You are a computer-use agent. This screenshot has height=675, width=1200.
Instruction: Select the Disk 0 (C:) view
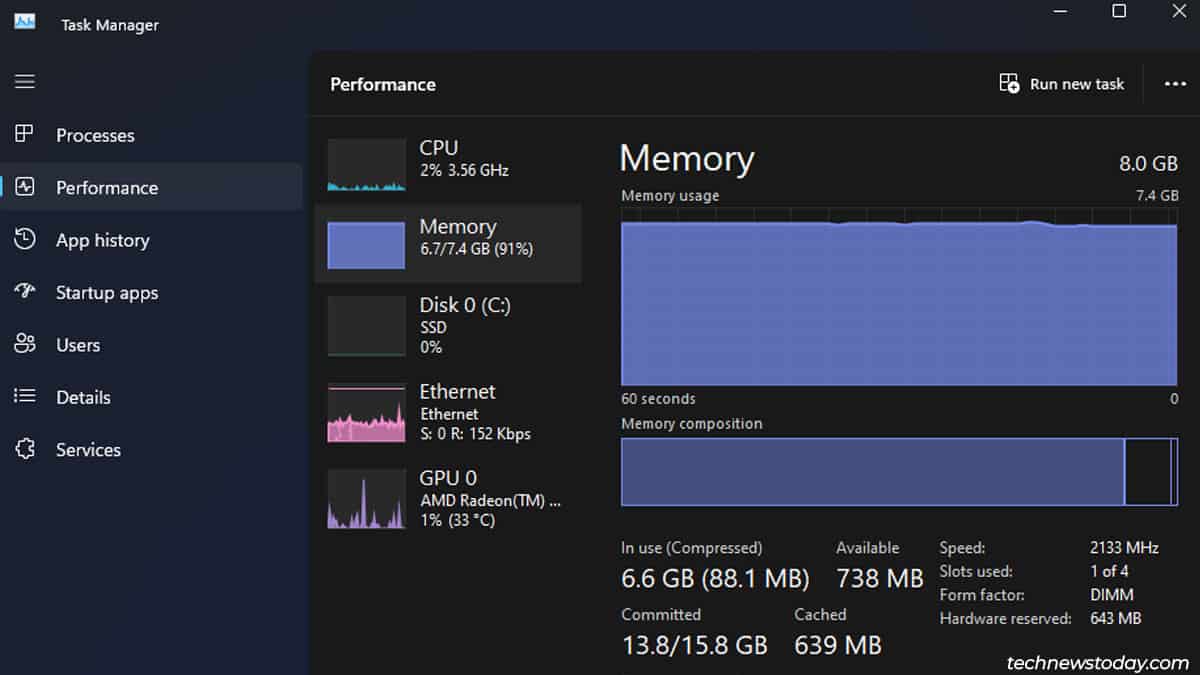point(448,325)
